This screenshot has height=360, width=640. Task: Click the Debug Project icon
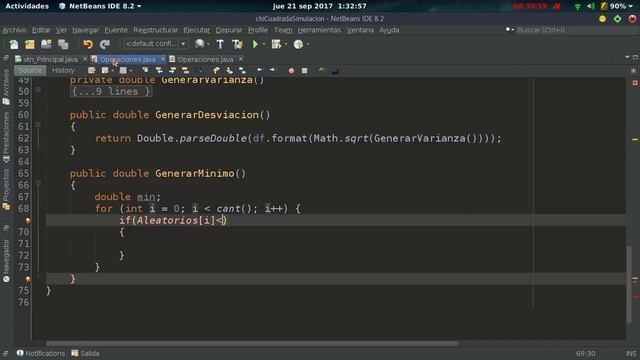pyautogui.click(x=276, y=44)
